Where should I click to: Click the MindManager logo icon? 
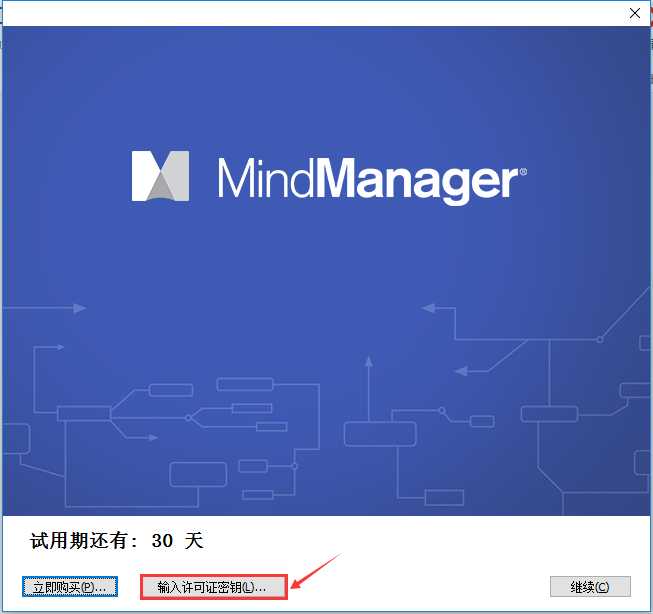(160, 176)
